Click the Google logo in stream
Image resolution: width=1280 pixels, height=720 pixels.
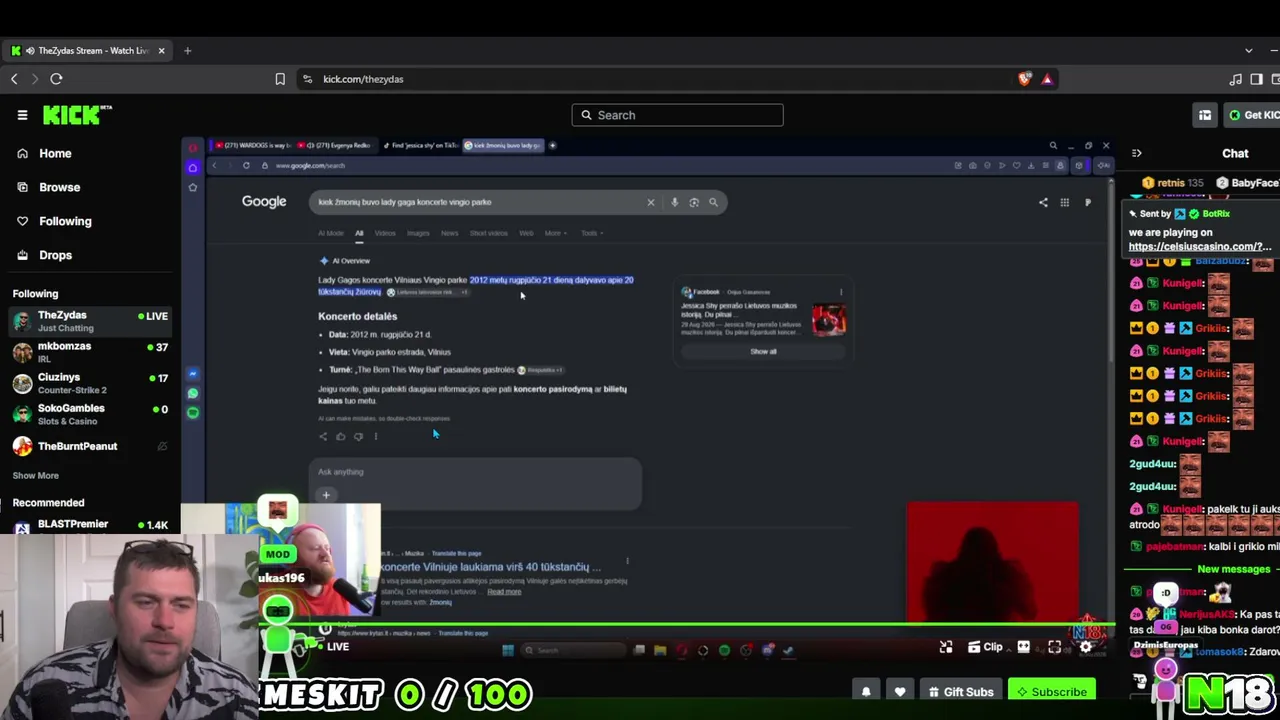[x=264, y=202]
